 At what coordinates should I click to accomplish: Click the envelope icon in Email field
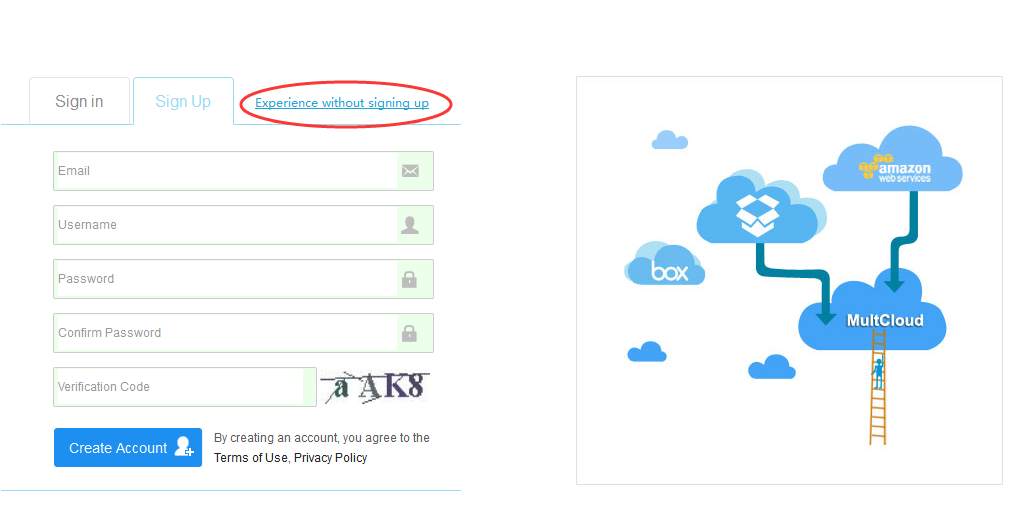coord(410,171)
